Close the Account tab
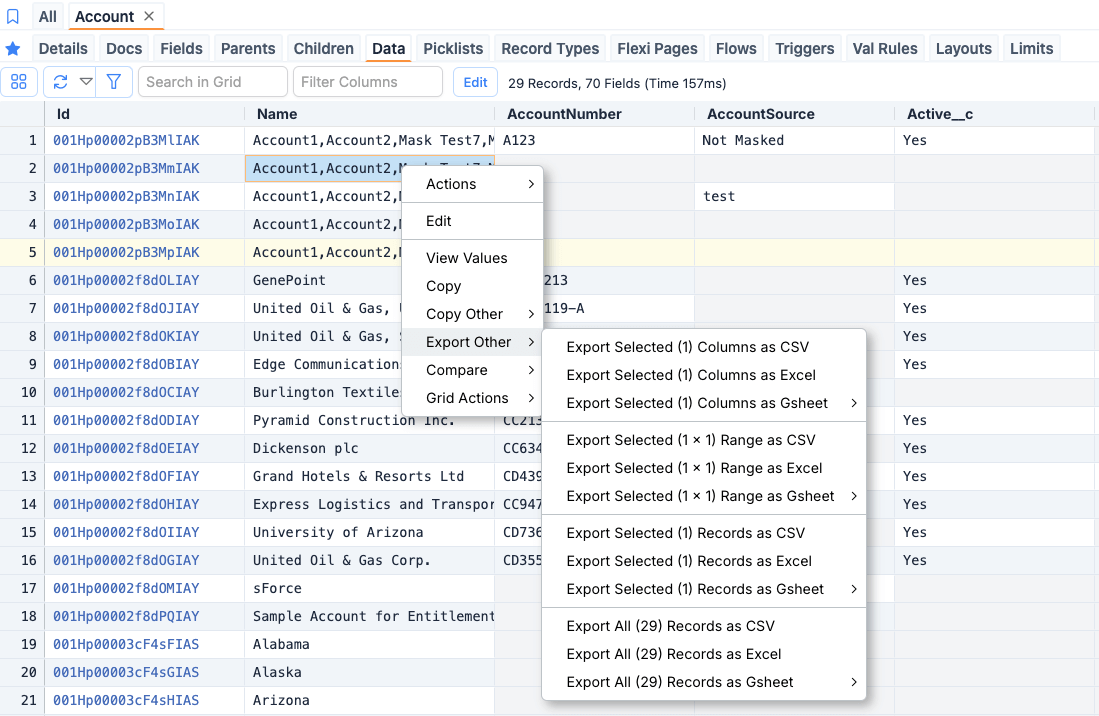This screenshot has height=716, width=1099. tap(149, 16)
